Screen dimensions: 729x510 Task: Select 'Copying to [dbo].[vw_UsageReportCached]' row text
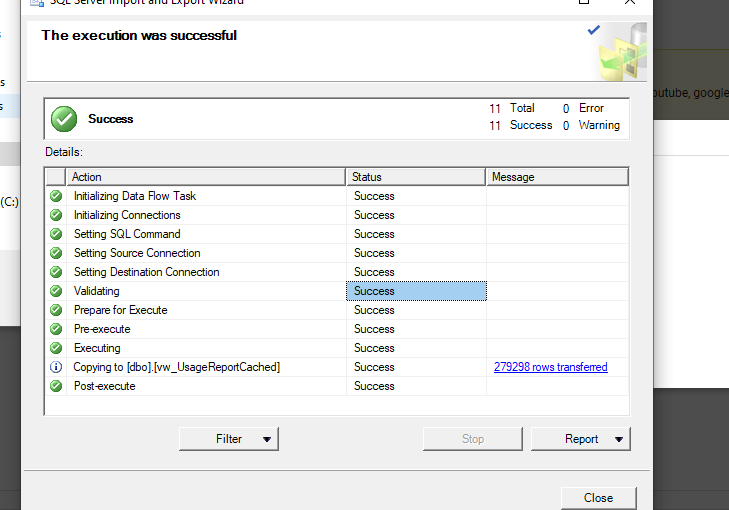pos(177,367)
